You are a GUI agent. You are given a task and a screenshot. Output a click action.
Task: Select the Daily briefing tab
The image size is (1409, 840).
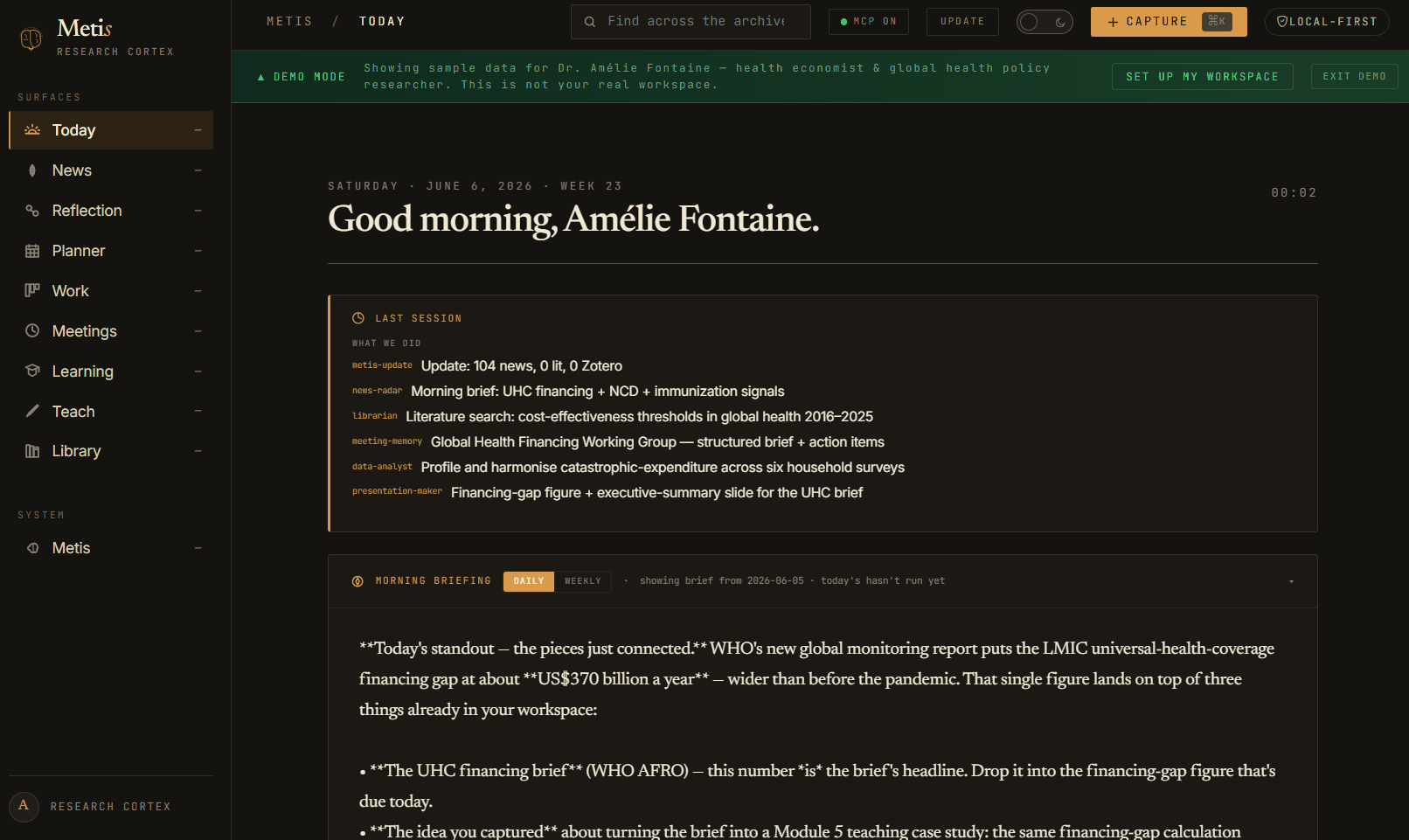point(529,581)
